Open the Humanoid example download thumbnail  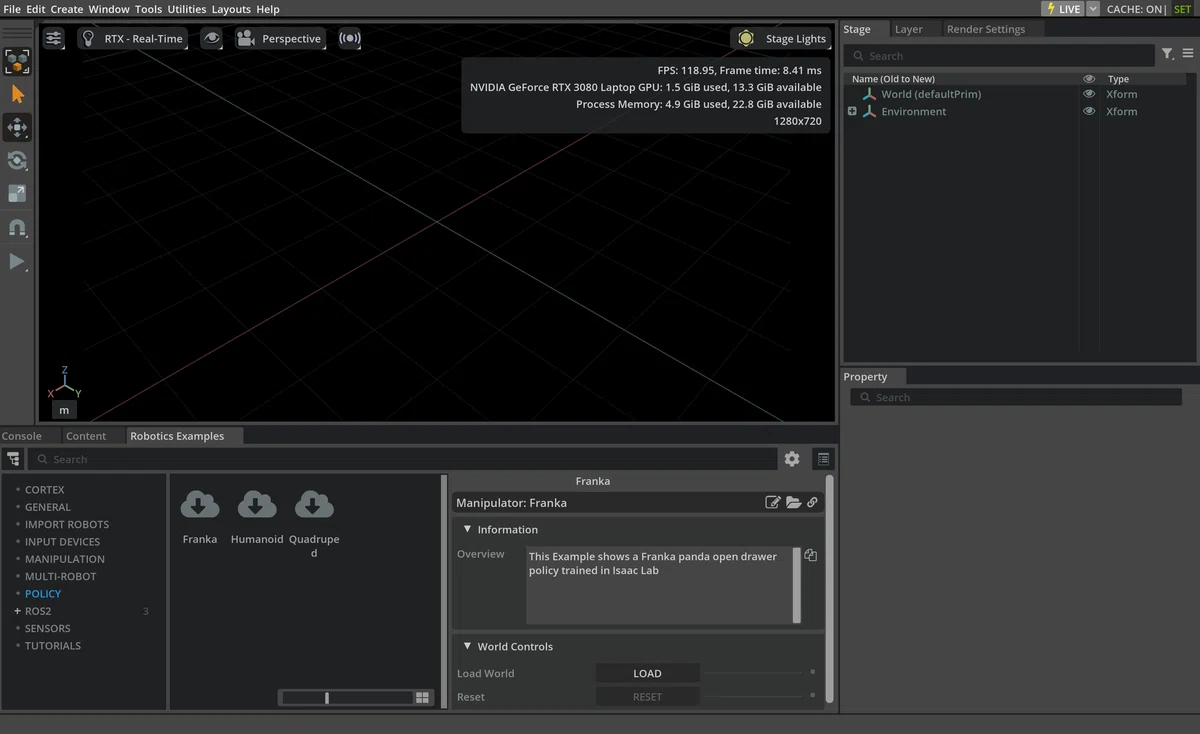[x=257, y=505]
